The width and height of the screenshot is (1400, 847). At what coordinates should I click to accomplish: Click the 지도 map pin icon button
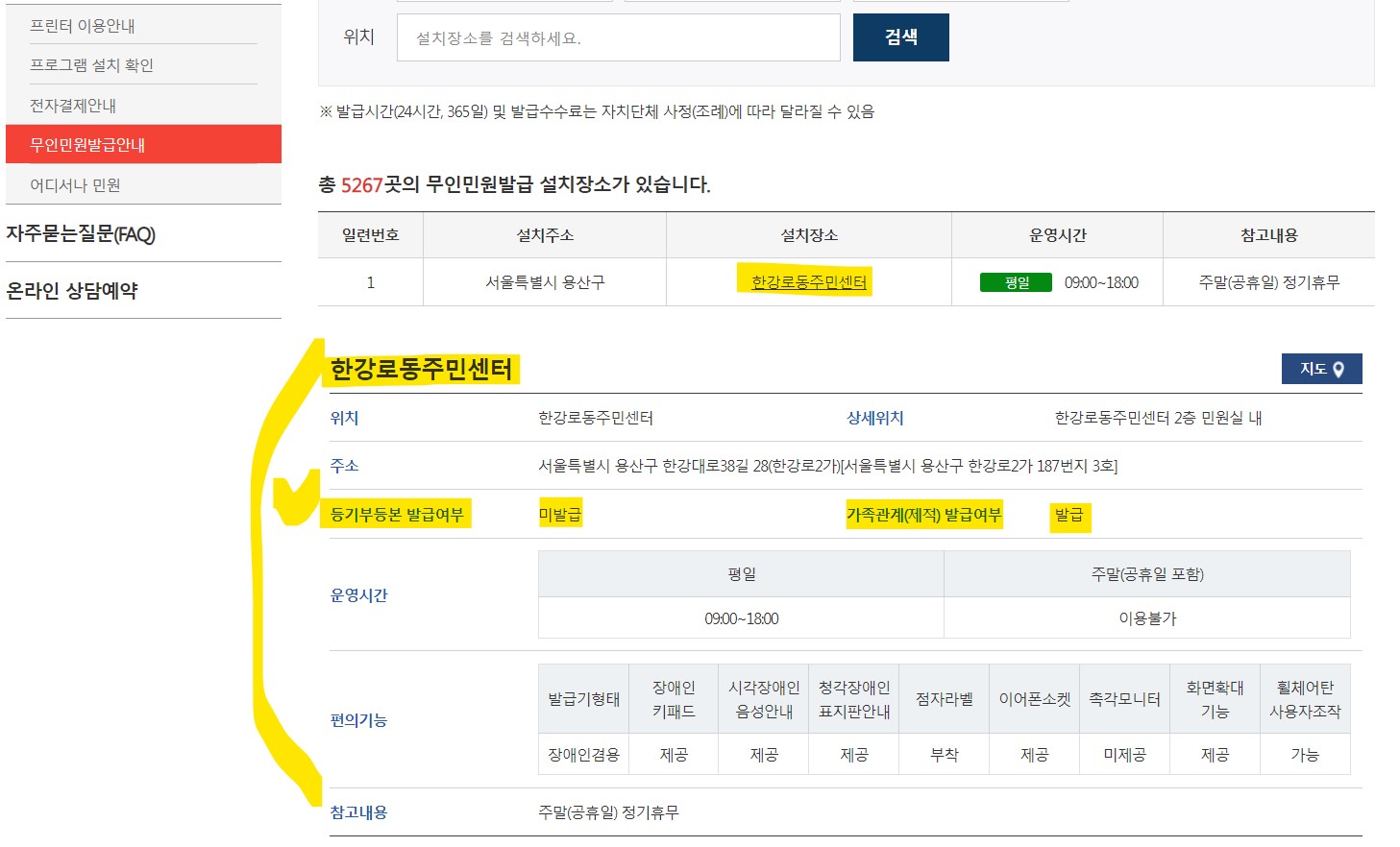pyautogui.click(x=1320, y=369)
